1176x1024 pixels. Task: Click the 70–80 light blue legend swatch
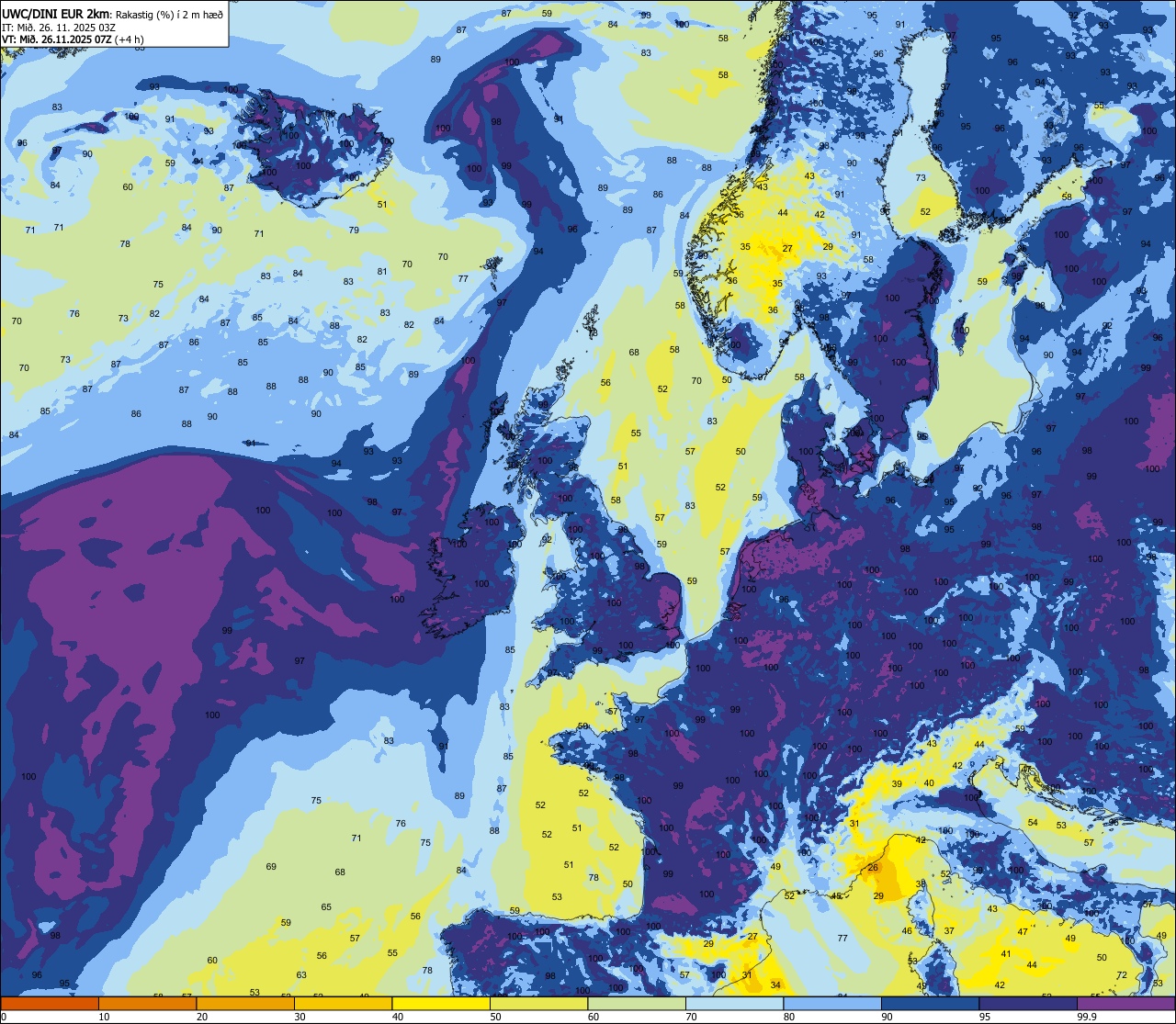734,1003
